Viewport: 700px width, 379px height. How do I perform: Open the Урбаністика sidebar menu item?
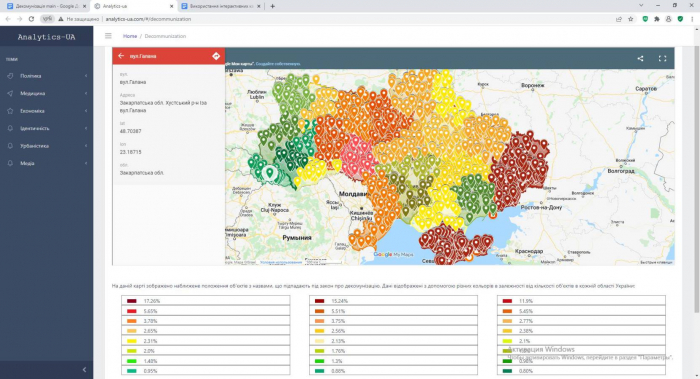point(46,146)
